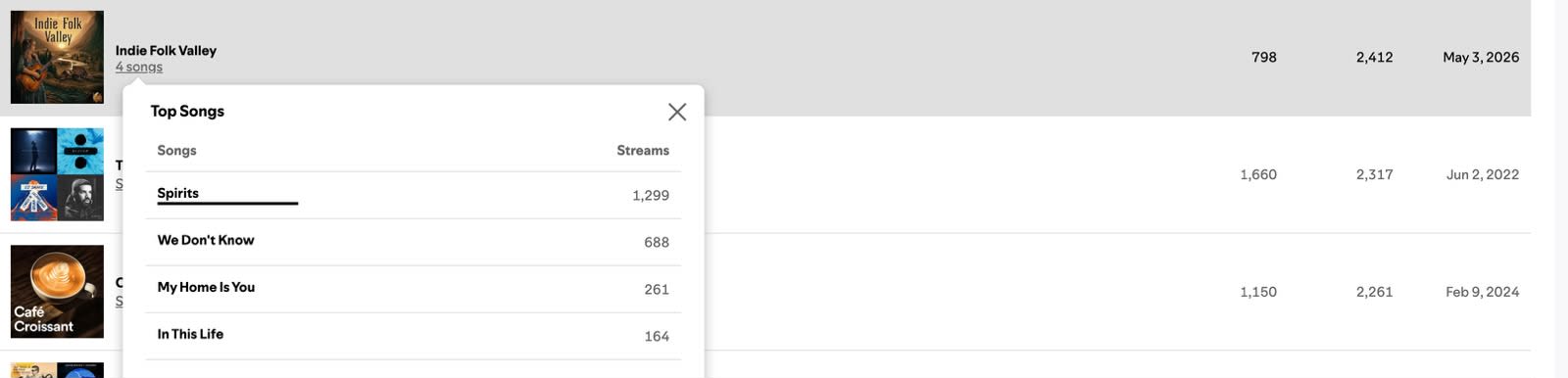The height and width of the screenshot is (378, 1568).
Task: Close the Top Songs popup
Action: 677,112
